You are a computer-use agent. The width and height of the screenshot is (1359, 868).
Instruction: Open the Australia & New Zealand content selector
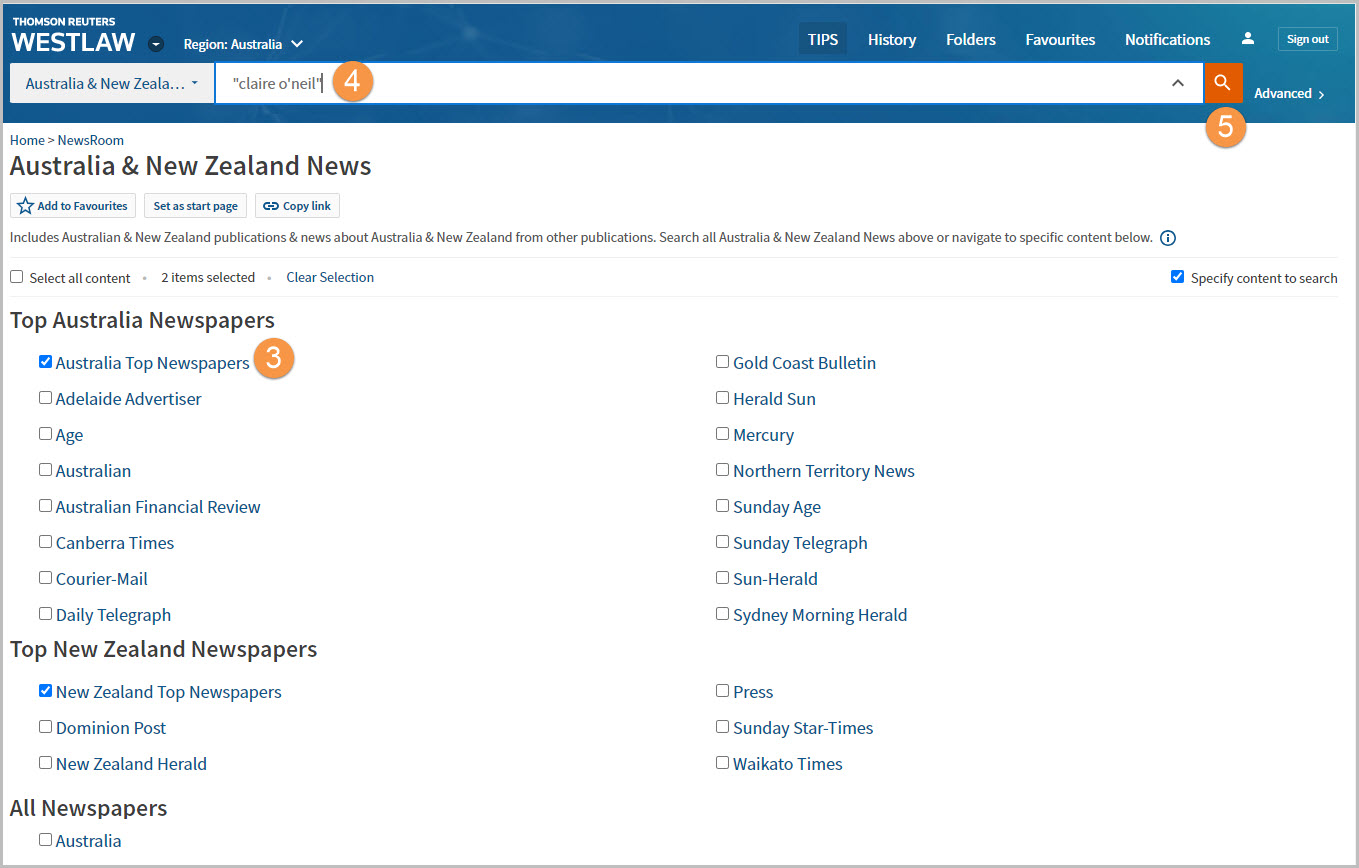click(x=112, y=84)
